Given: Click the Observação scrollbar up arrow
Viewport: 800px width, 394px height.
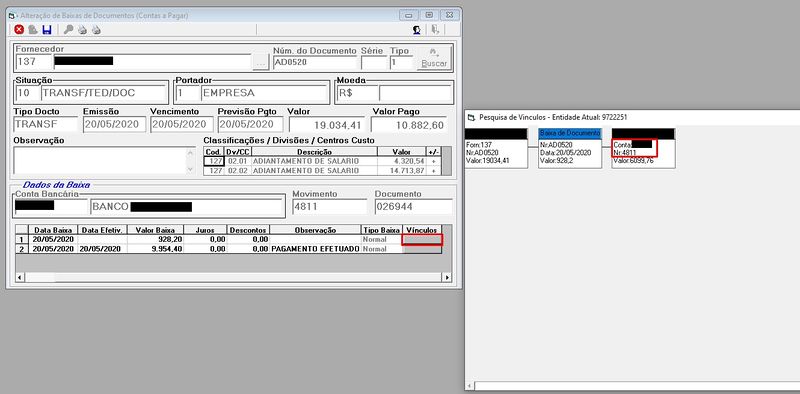Looking at the screenshot, I should [191, 152].
